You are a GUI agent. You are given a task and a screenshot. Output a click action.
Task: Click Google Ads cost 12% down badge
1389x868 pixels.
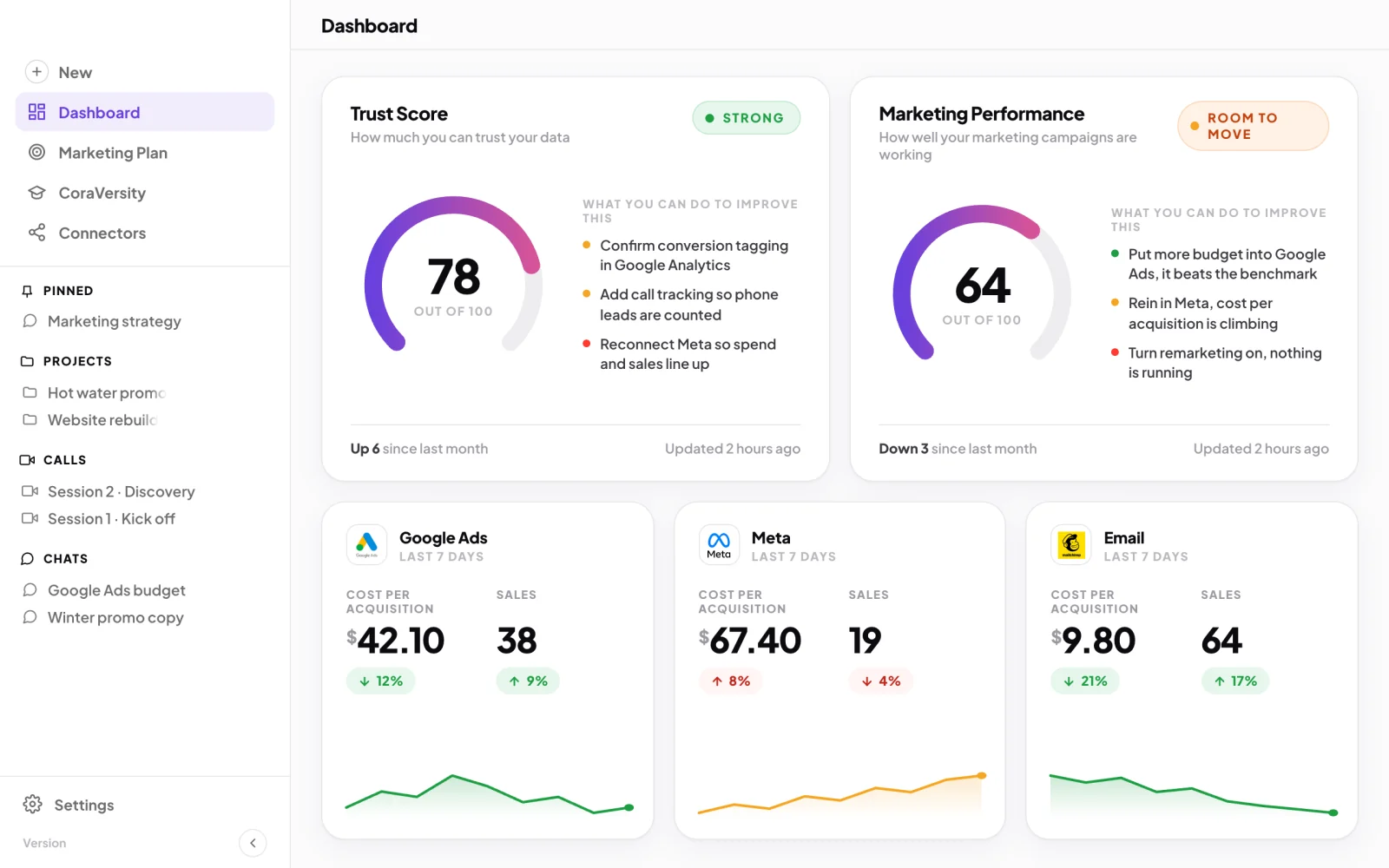[x=381, y=681]
